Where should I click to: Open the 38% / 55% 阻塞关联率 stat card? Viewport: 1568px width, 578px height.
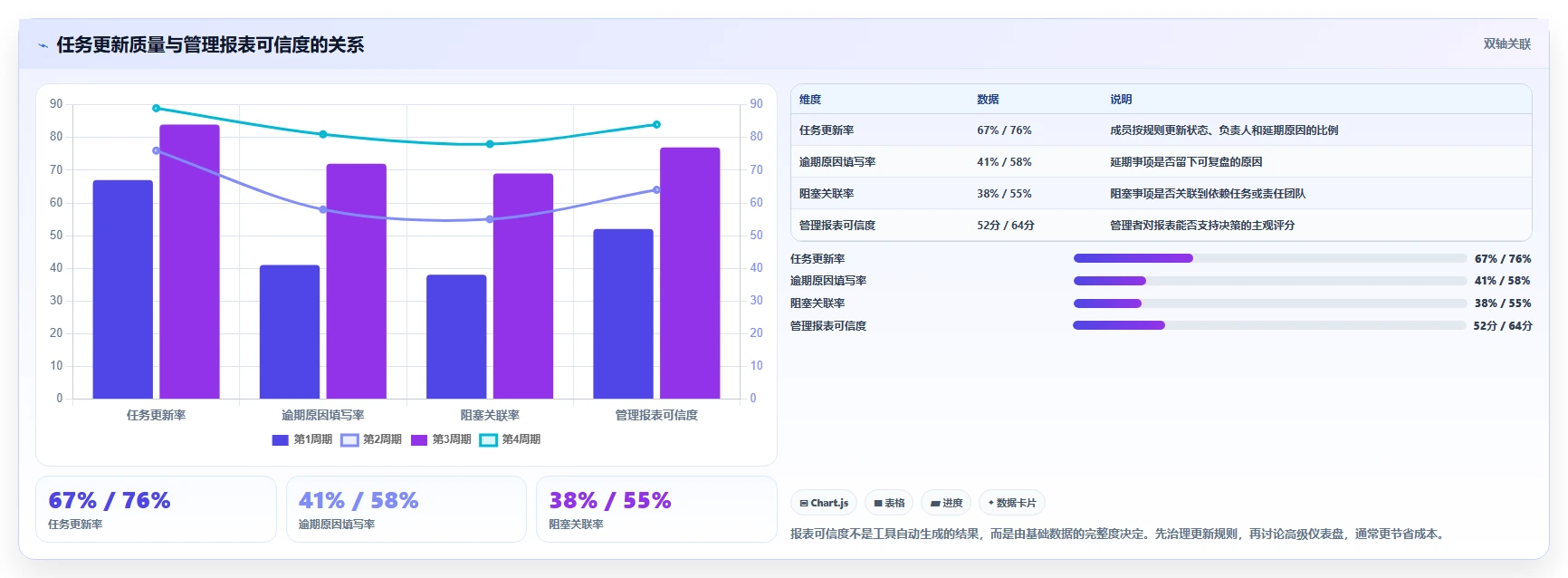[656, 509]
